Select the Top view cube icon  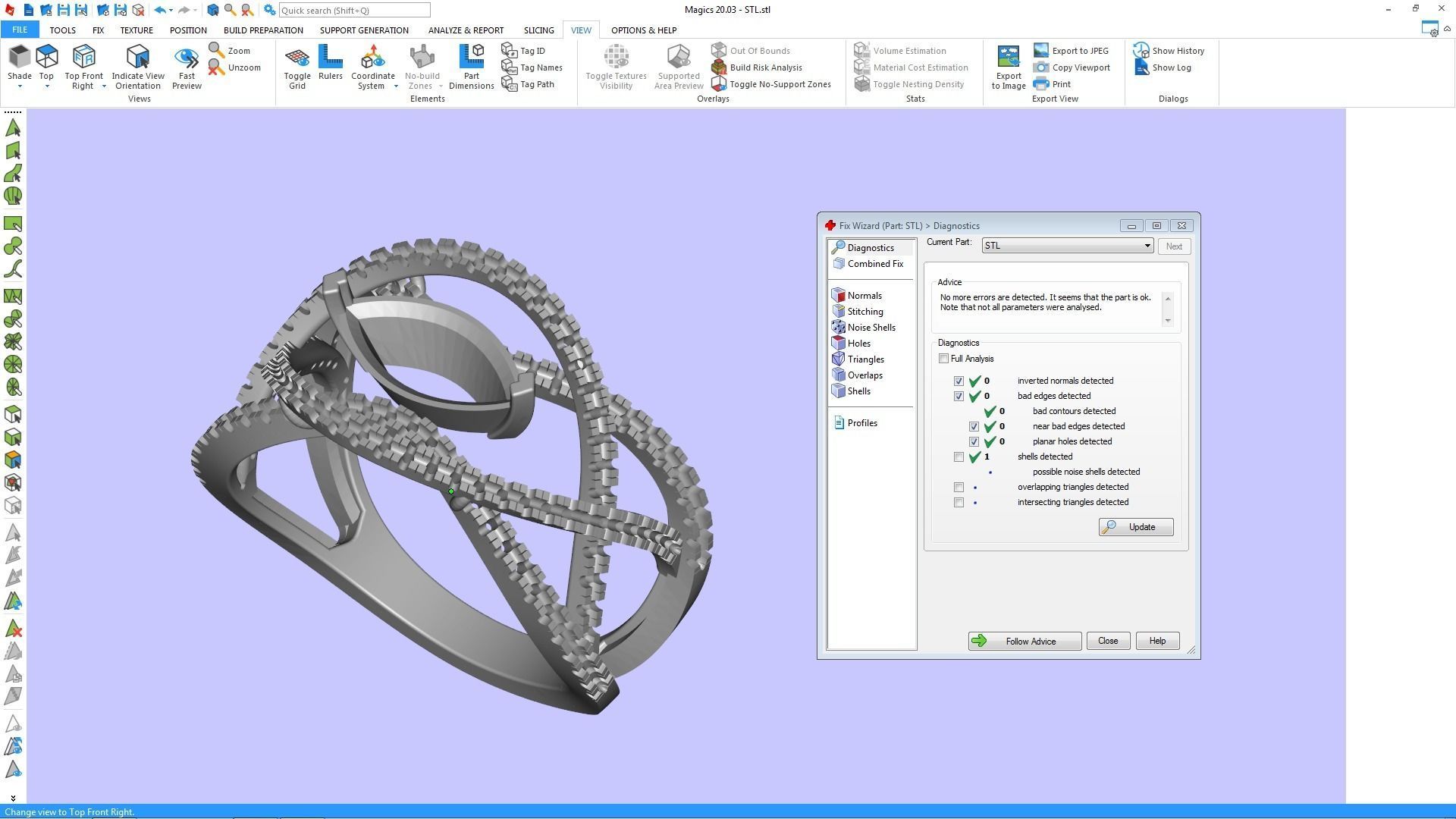pyautogui.click(x=47, y=57)
